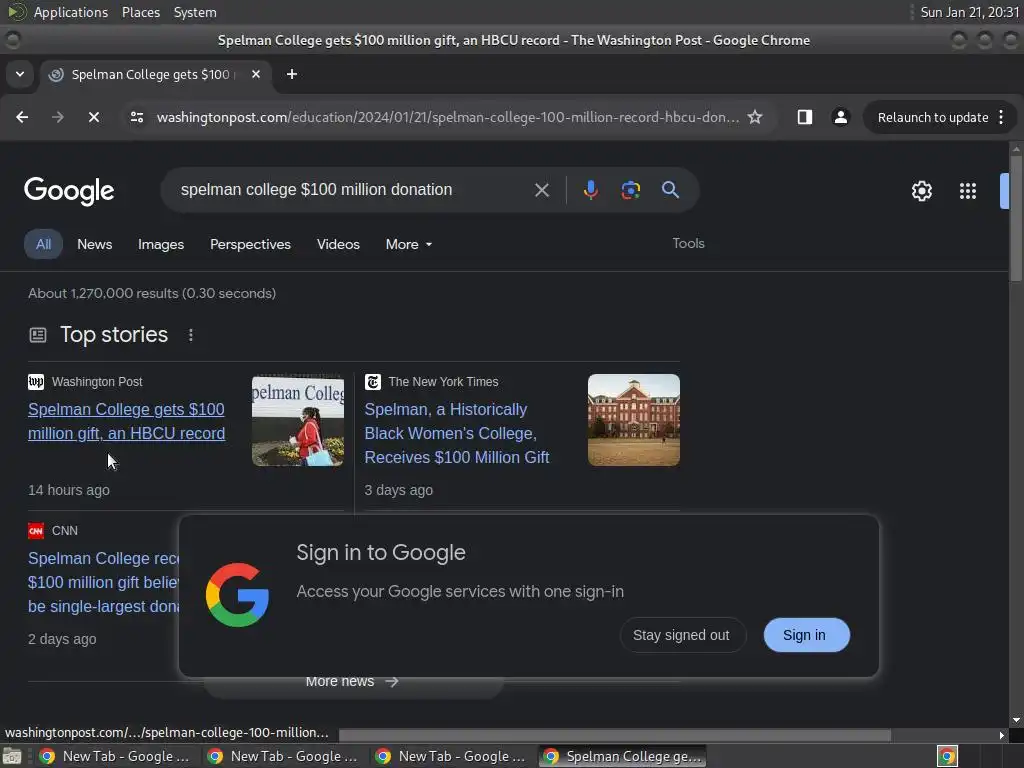Search by image with Google Lens icon

[630, 190]
